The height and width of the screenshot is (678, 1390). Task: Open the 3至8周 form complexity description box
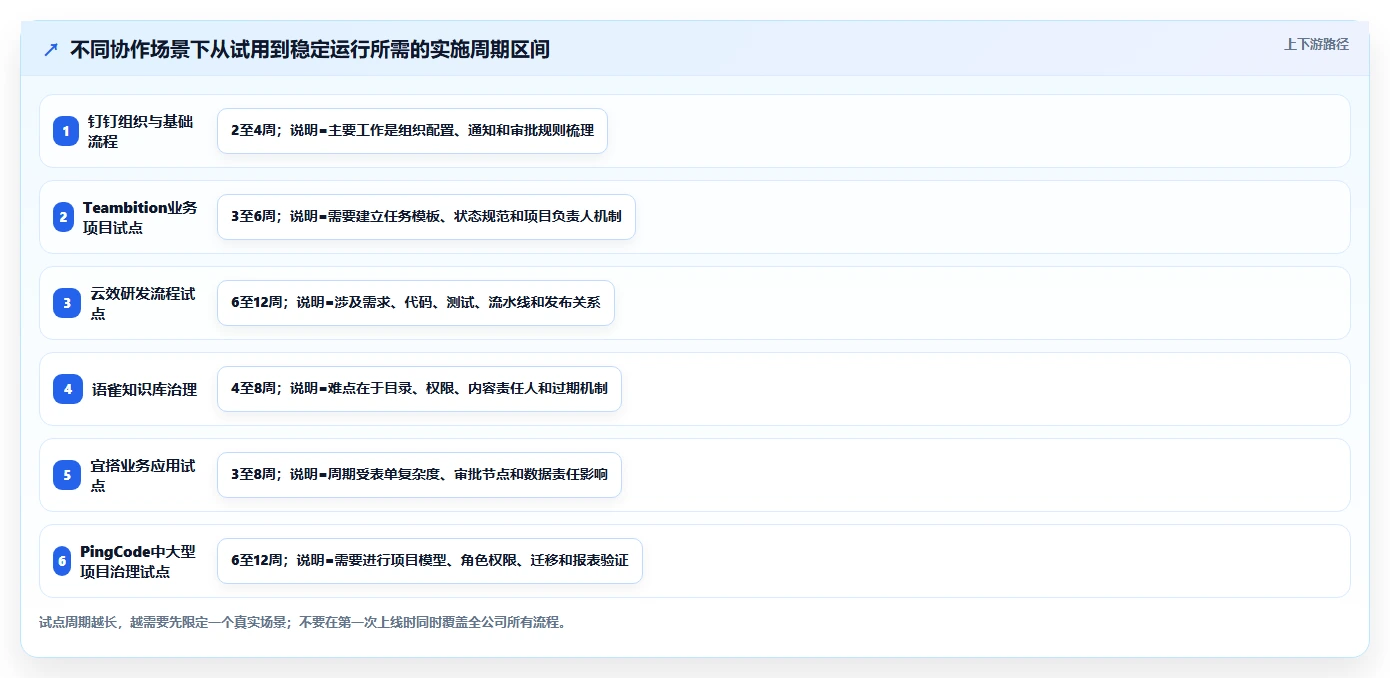pyautogui.click(x=419, y=475)
